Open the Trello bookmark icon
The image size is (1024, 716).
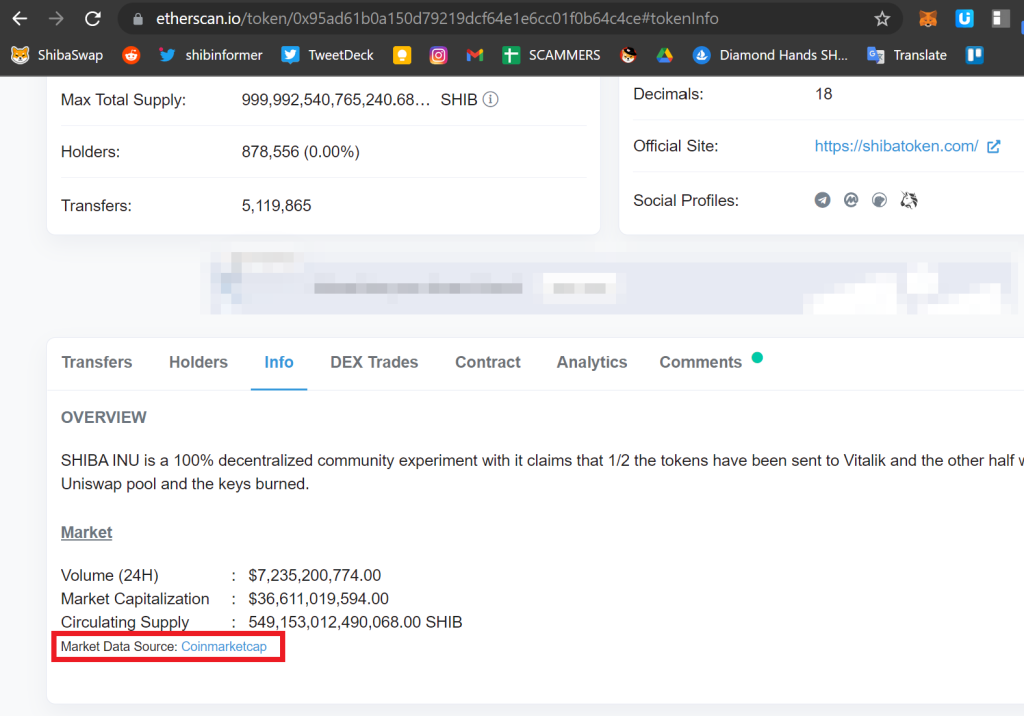pos(974,55)
